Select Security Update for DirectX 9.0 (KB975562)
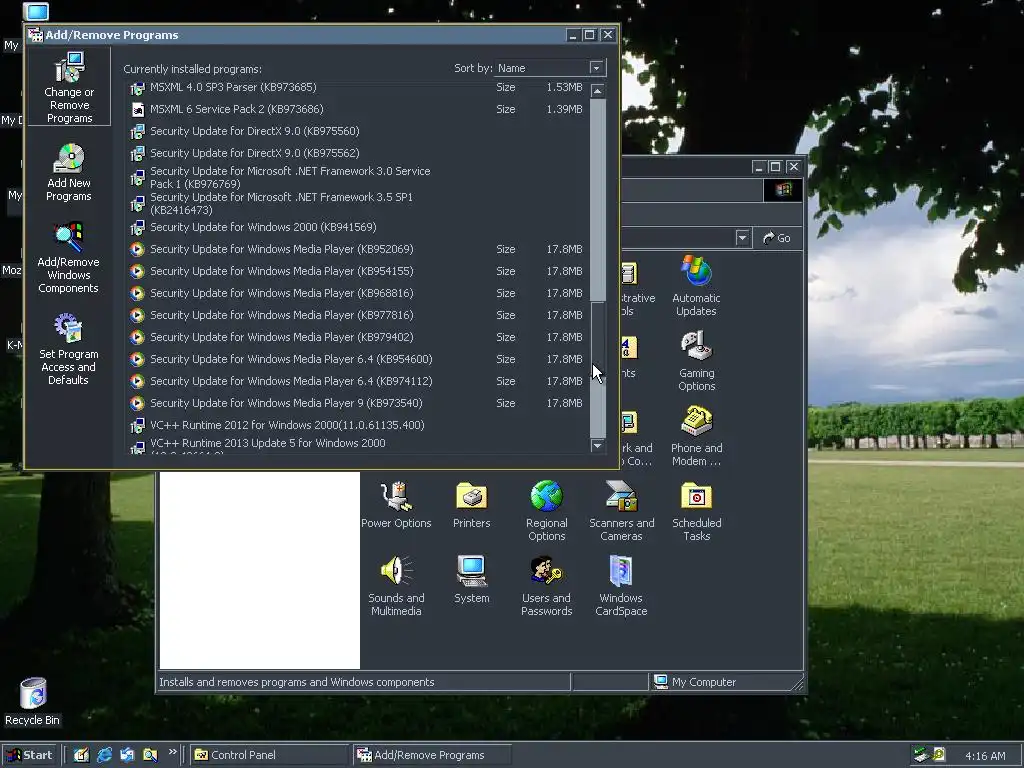1024x768 pixels. [356, 153]
